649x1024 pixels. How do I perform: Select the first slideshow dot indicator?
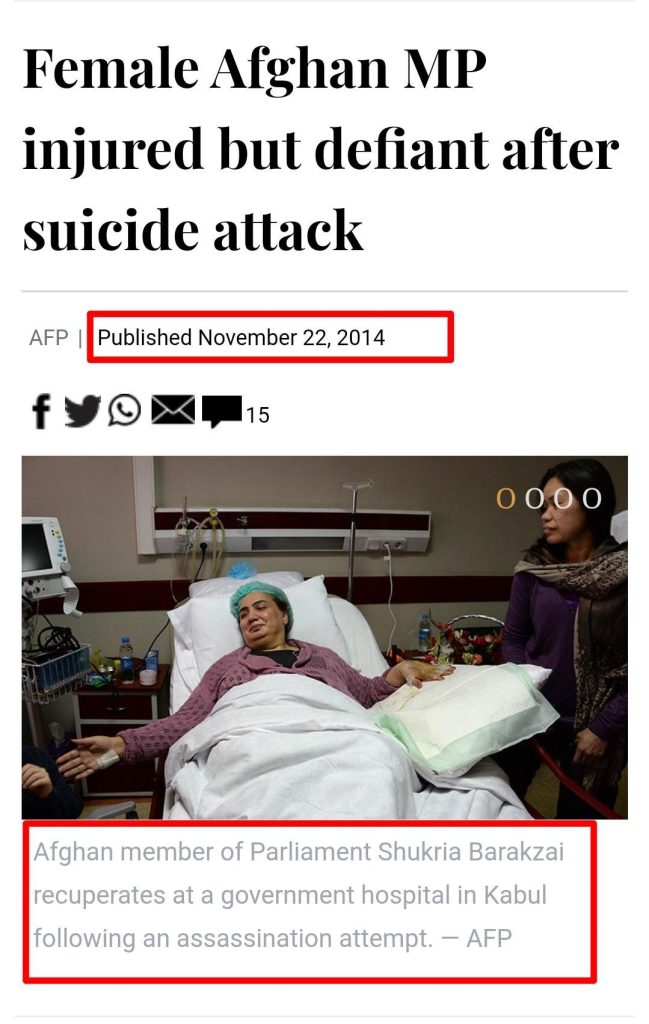tap(506, 498)
